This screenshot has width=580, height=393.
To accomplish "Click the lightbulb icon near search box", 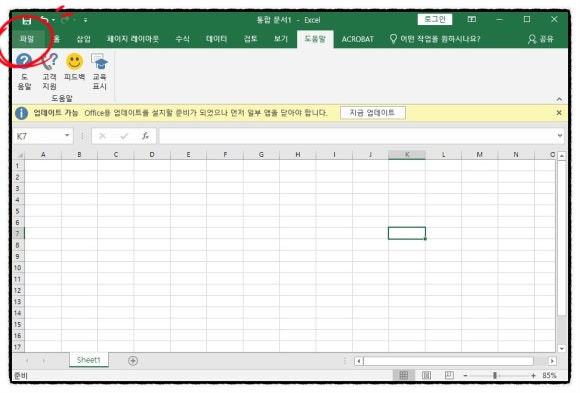I will (x=393, y=39).
